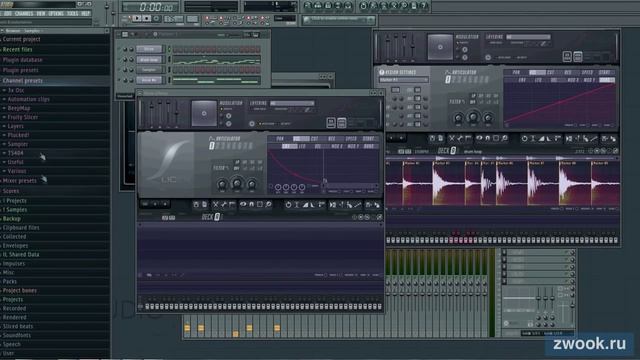Click the normalize I-beam icon in front Slicex toolbar
Screen dimensions: 640x360
coord(297,204)
